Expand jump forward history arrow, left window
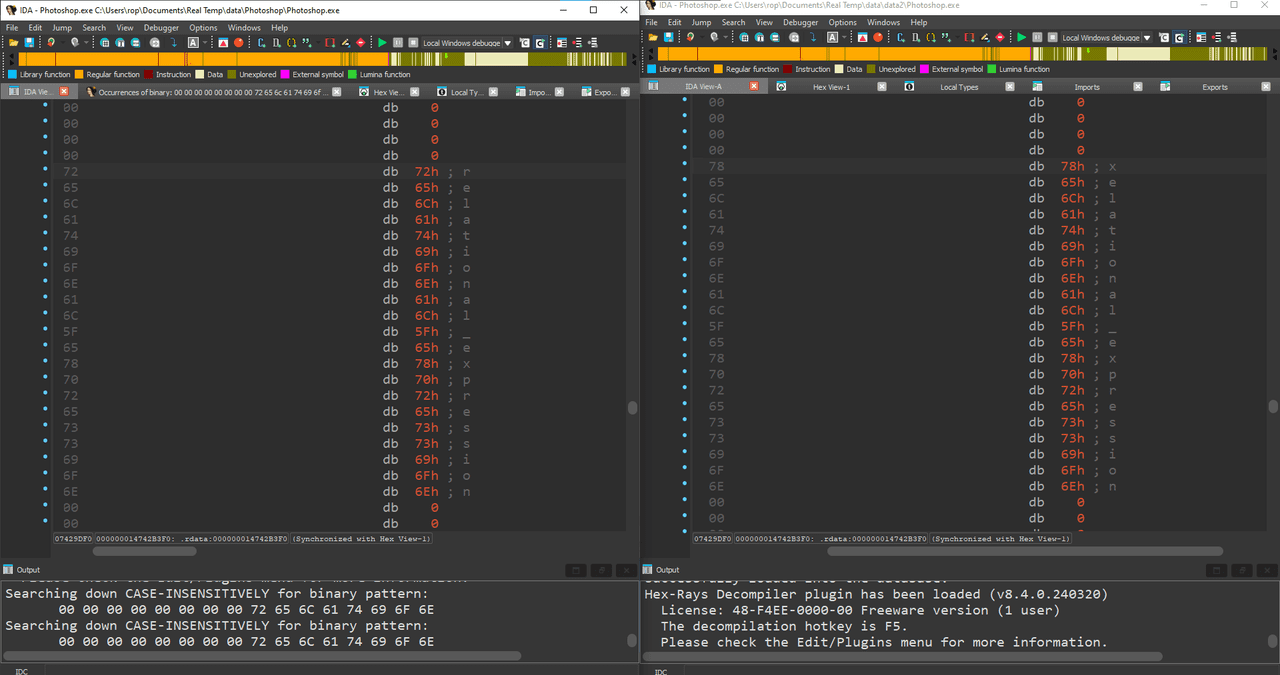The width and height of the screenshot is (1280, 675). click(x=86, y=43)
